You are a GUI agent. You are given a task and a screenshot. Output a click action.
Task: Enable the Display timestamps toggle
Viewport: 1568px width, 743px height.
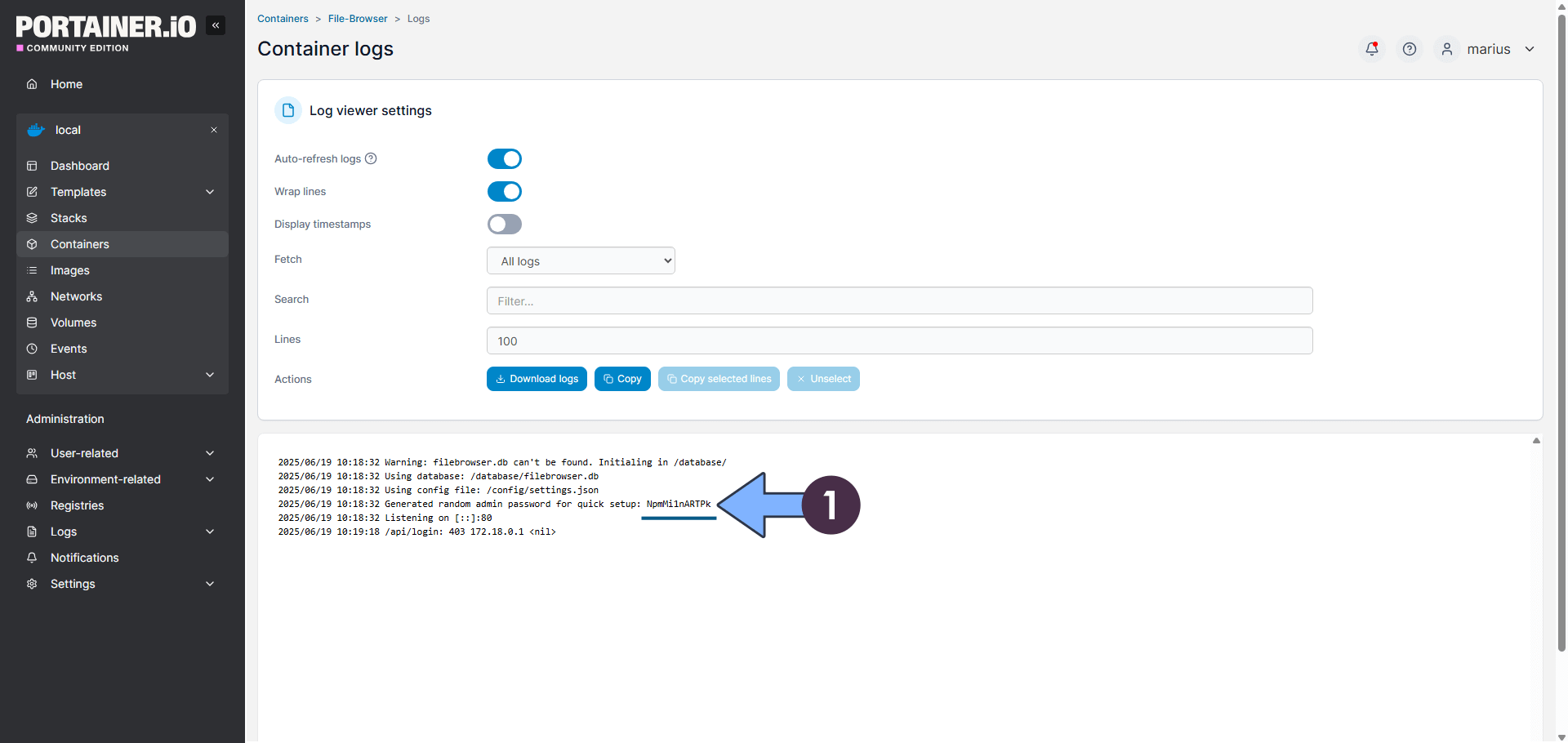[504, 224]
